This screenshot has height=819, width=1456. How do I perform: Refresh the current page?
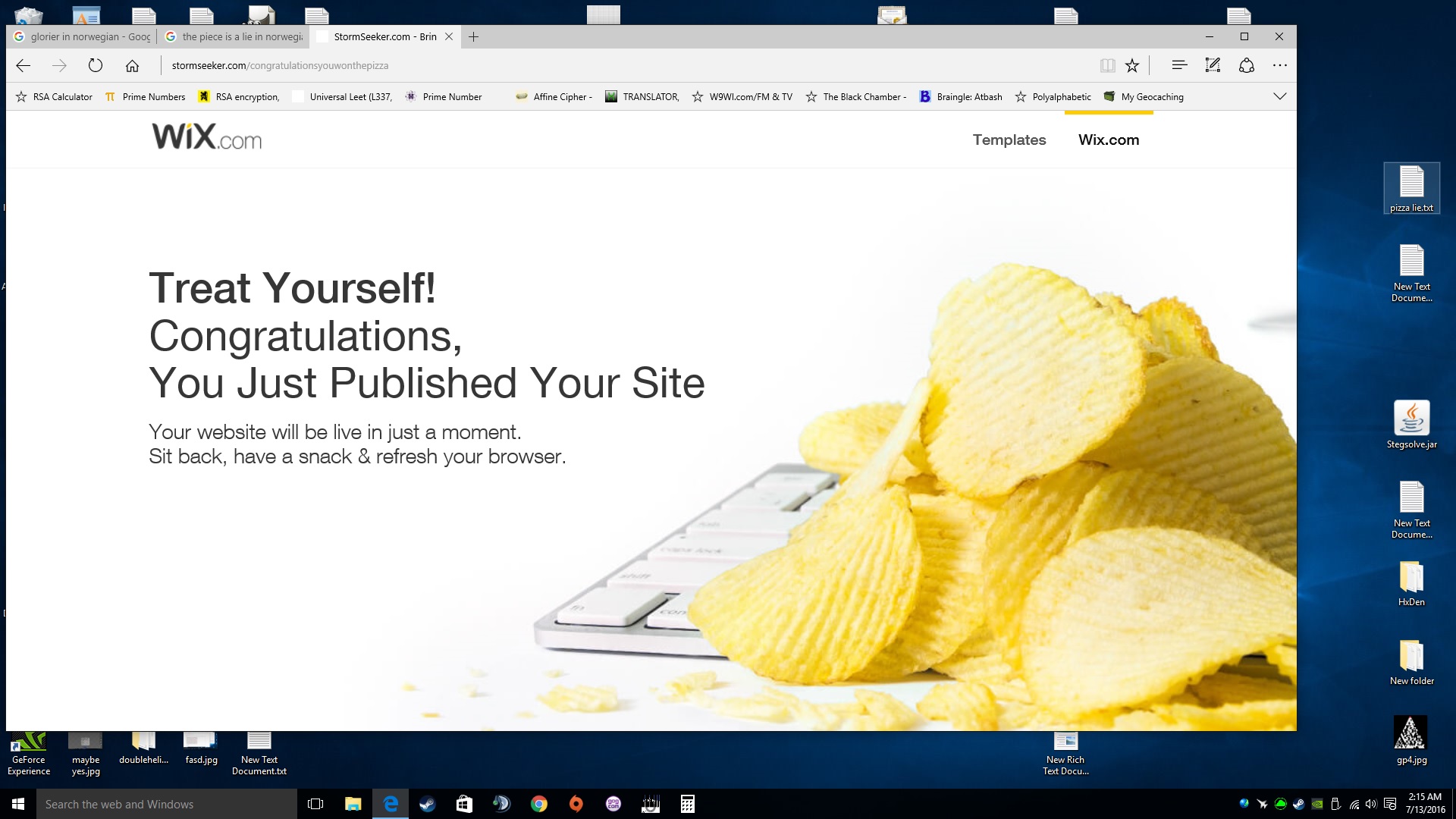[x=95, y=66]
